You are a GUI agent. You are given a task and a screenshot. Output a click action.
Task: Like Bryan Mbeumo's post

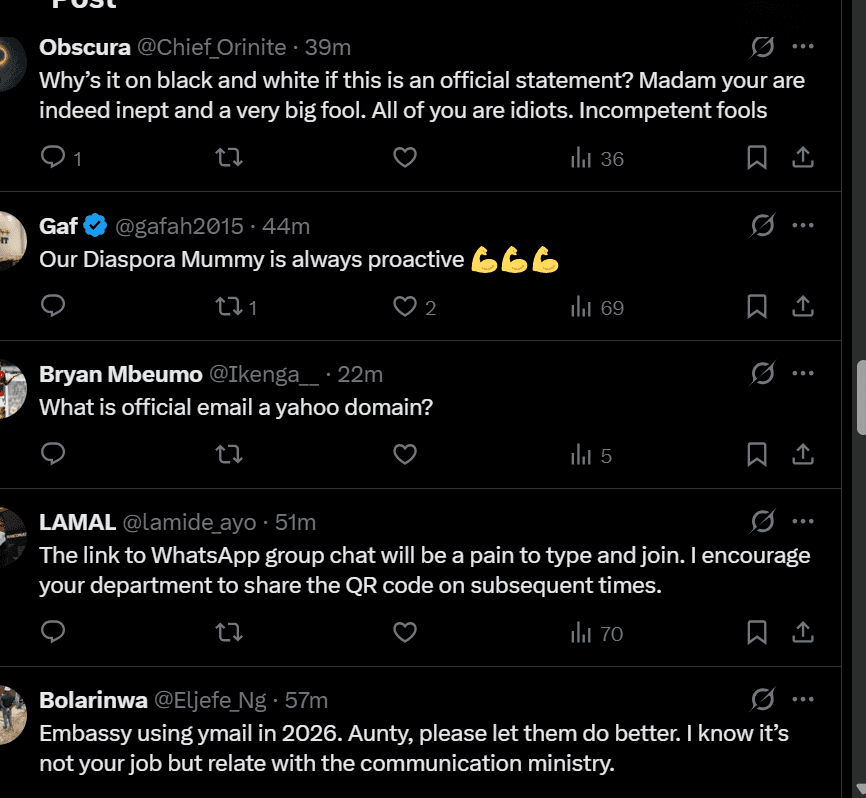404,455
